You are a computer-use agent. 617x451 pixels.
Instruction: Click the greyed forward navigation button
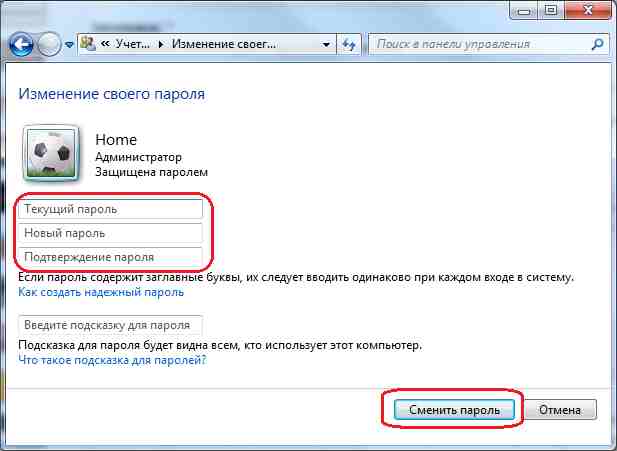click(49, 44)
